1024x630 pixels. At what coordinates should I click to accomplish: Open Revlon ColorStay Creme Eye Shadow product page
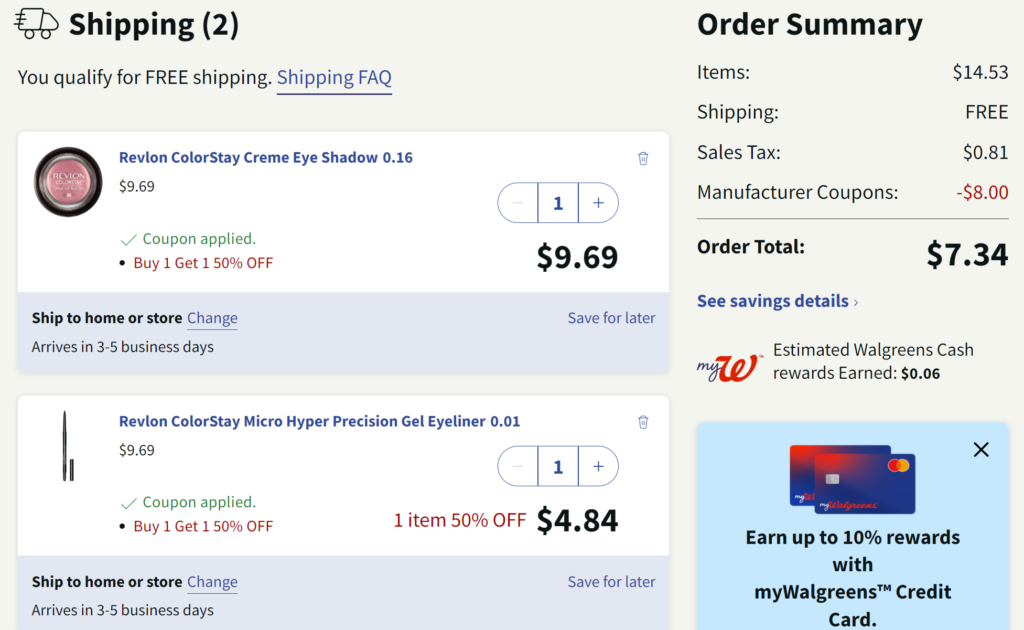[265, 157]
